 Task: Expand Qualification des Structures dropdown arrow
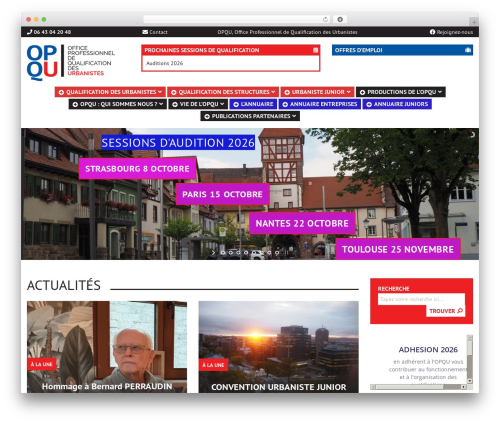coord(273,92)
